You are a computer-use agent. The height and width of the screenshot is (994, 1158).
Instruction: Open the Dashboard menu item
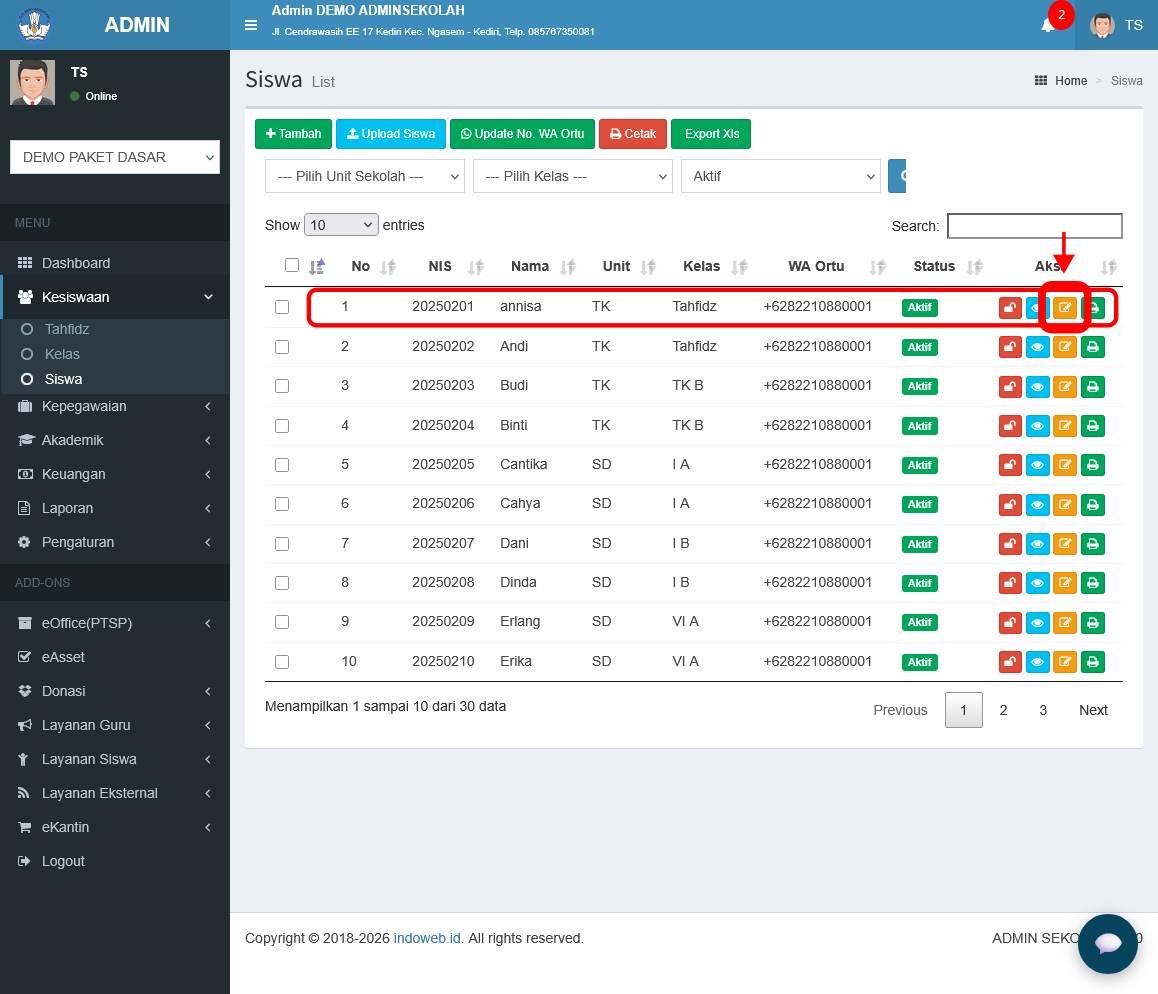click(114, 263)
